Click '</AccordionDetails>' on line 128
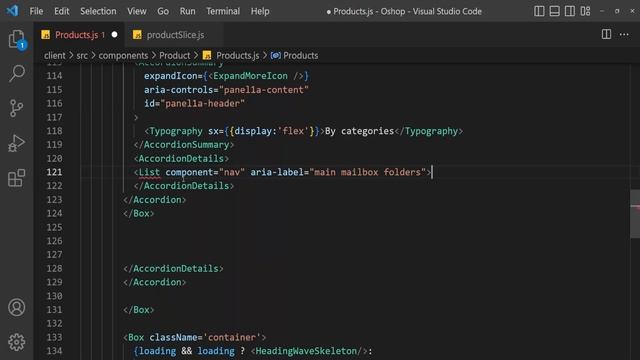This screenshot has height=360, width=640. [173, 269]
